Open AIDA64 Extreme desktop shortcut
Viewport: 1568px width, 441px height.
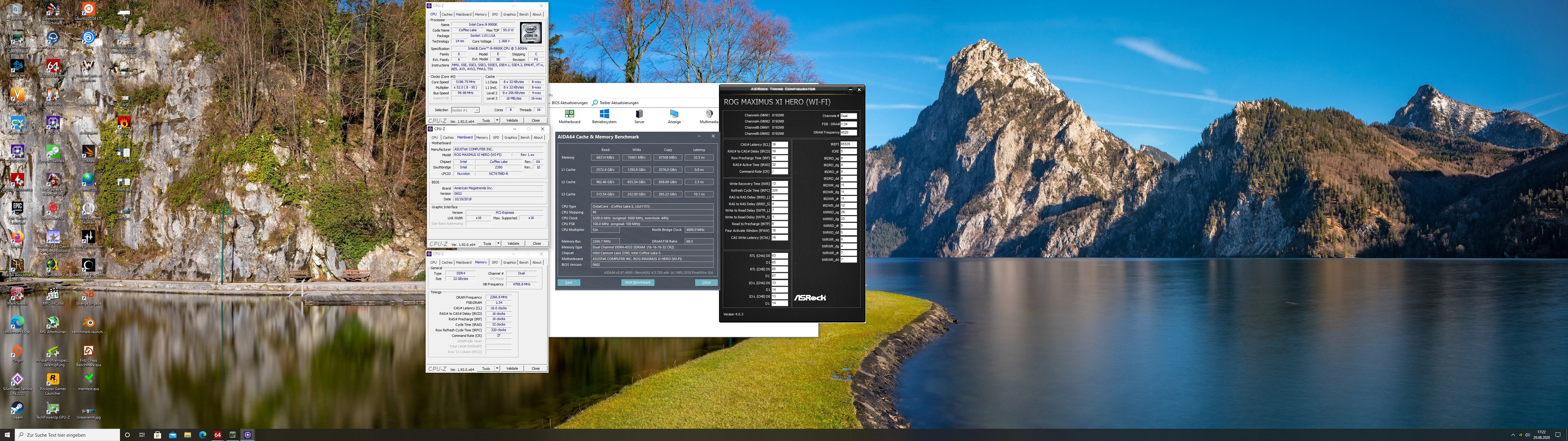[52, 68]
